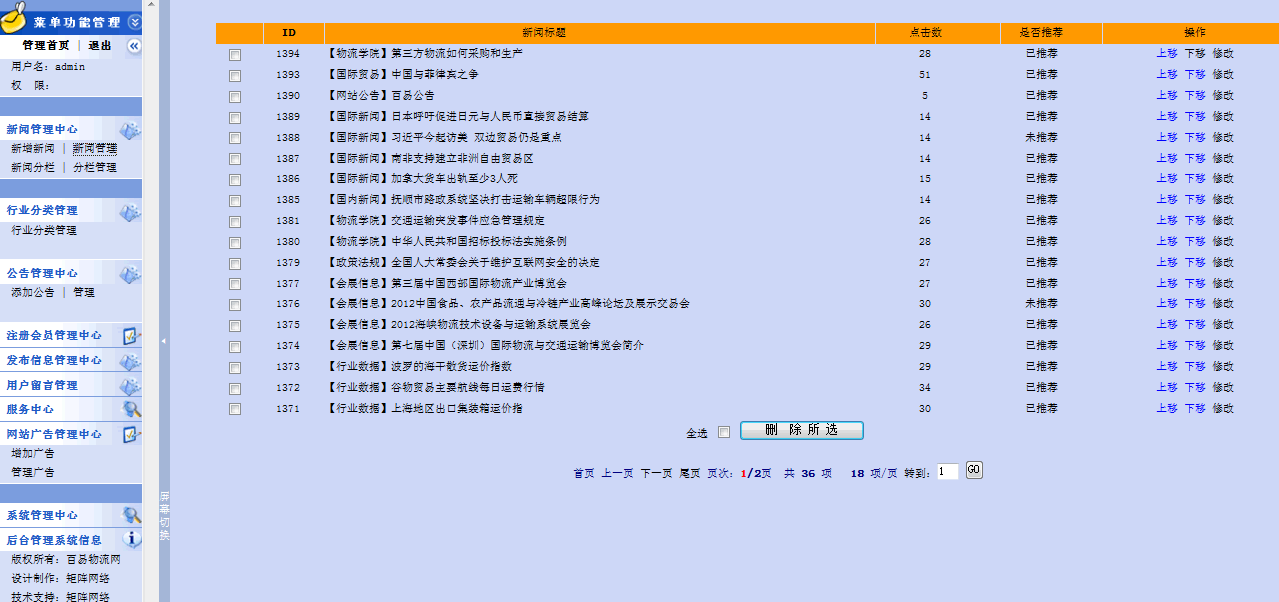The width and height of the screenshot is (1279, 602).
Task: Expand the 发布信息管理中心 section
Action: tap(54, 360)
